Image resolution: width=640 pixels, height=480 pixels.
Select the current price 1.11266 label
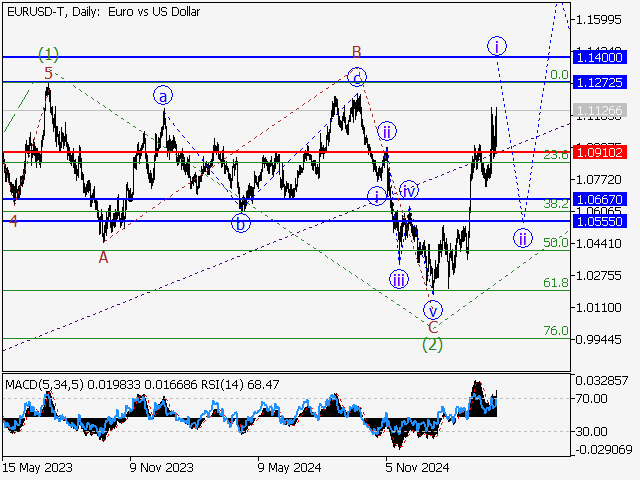point(600,110)
